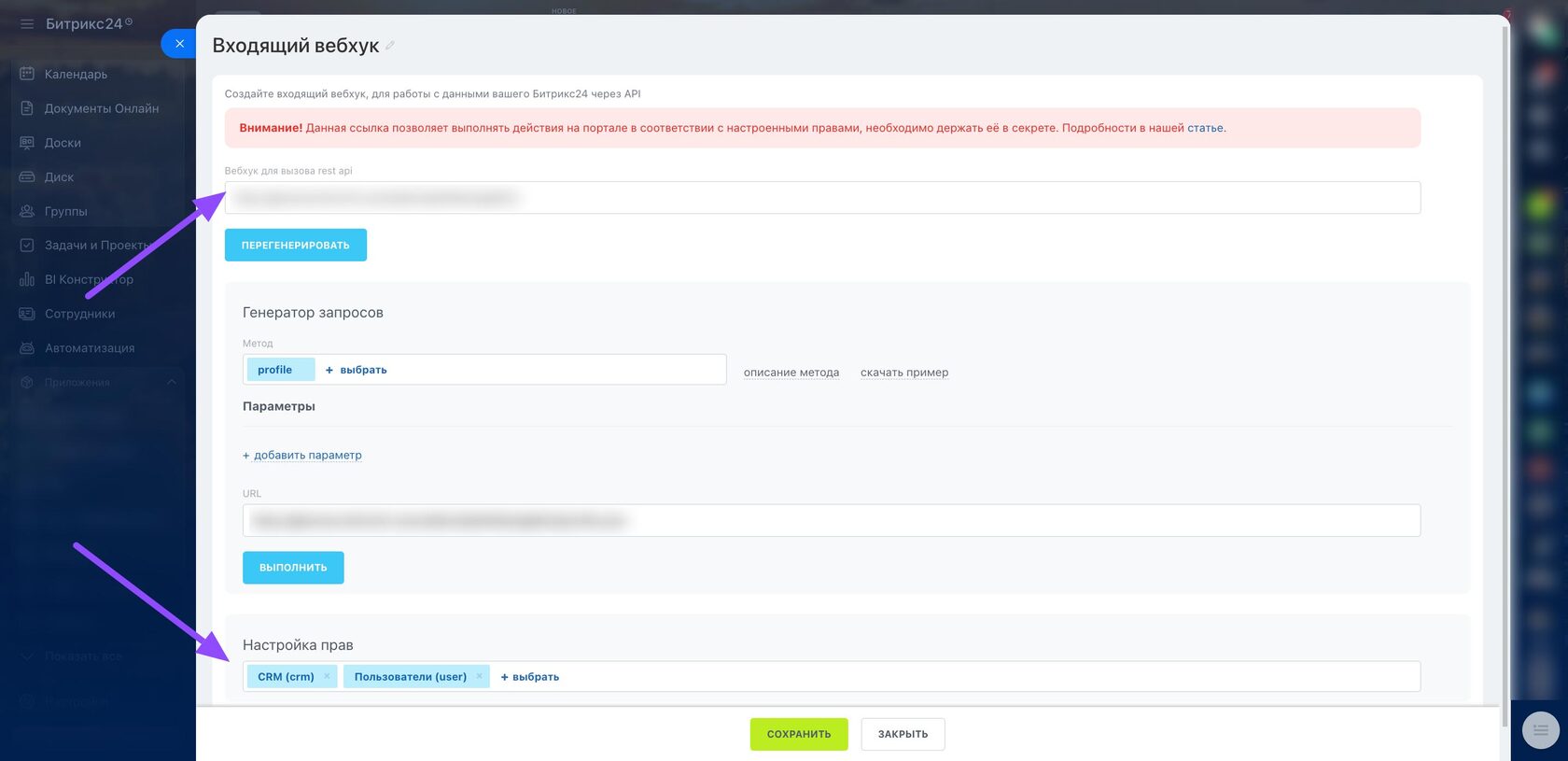Viewport: 1568px width, 761px height.
Task: Collapse the Приложения section chevron
Action: pyautogui.click(x=172, y=383)
